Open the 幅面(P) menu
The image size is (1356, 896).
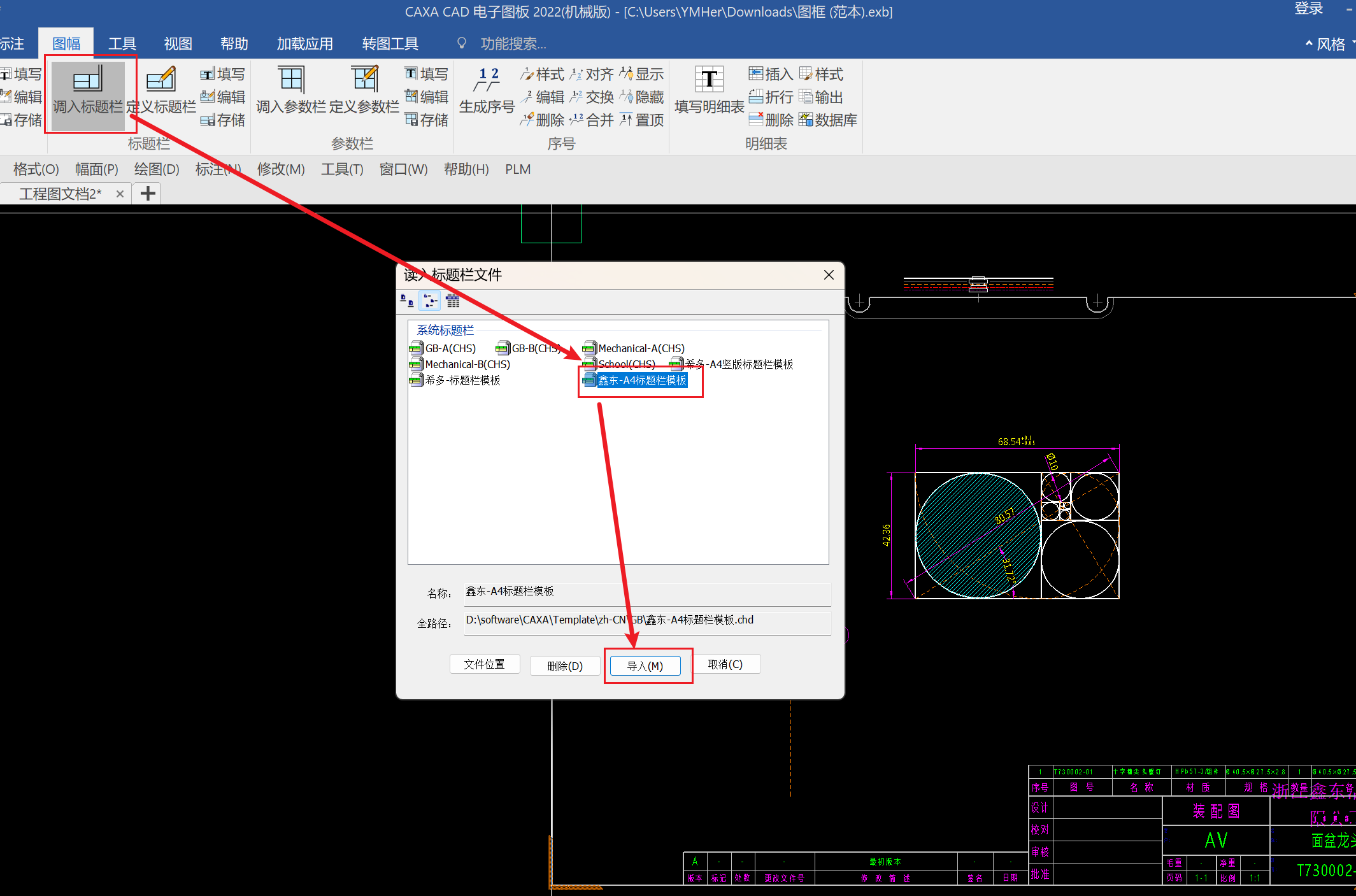[97, 169]
